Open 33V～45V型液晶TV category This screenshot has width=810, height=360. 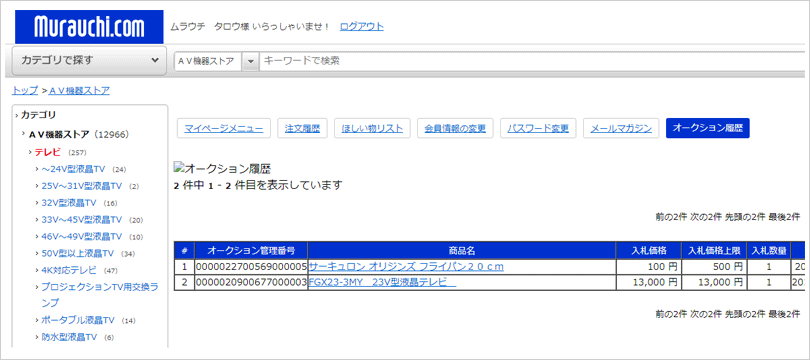point(82,220)
